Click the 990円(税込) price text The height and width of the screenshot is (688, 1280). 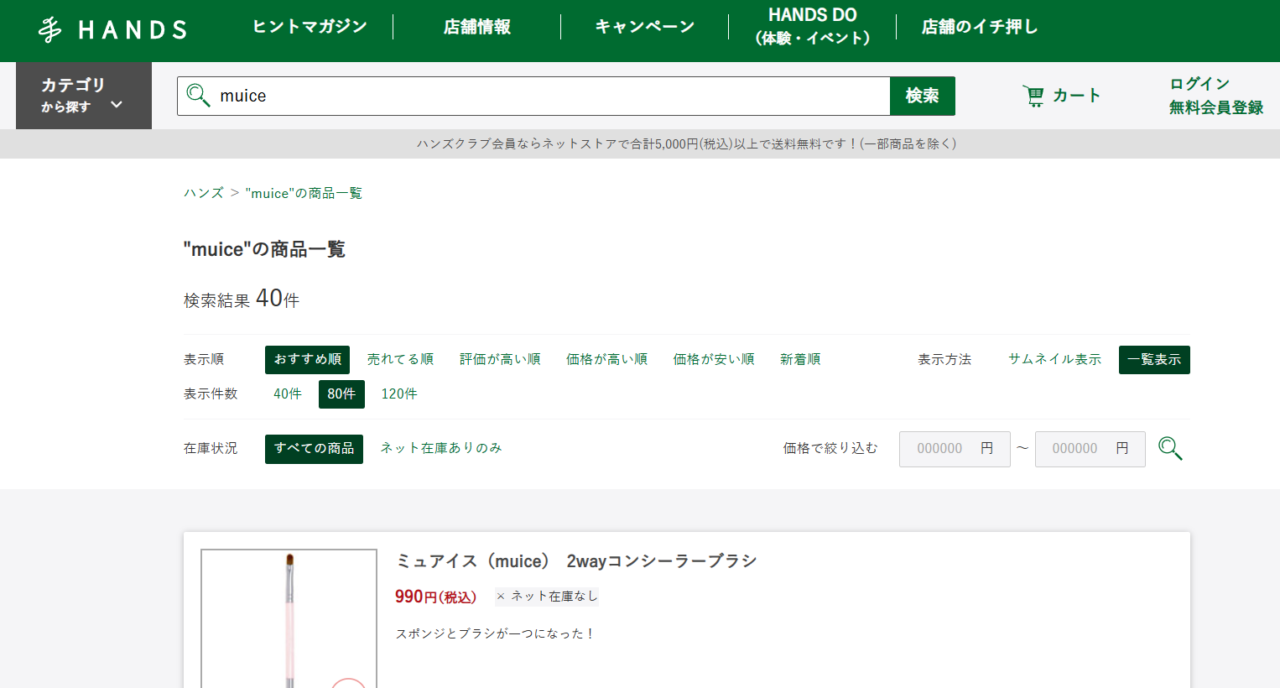click(436, 597)
